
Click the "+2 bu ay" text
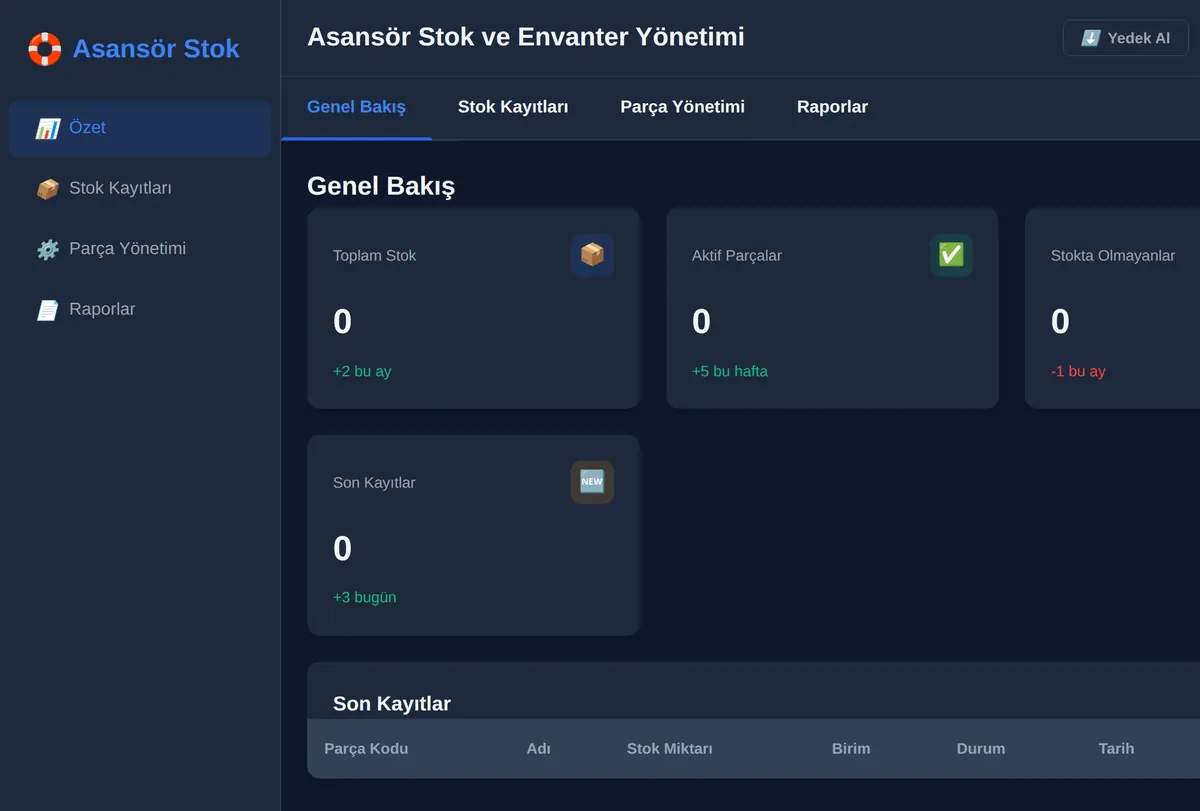(x=362, y=371)
